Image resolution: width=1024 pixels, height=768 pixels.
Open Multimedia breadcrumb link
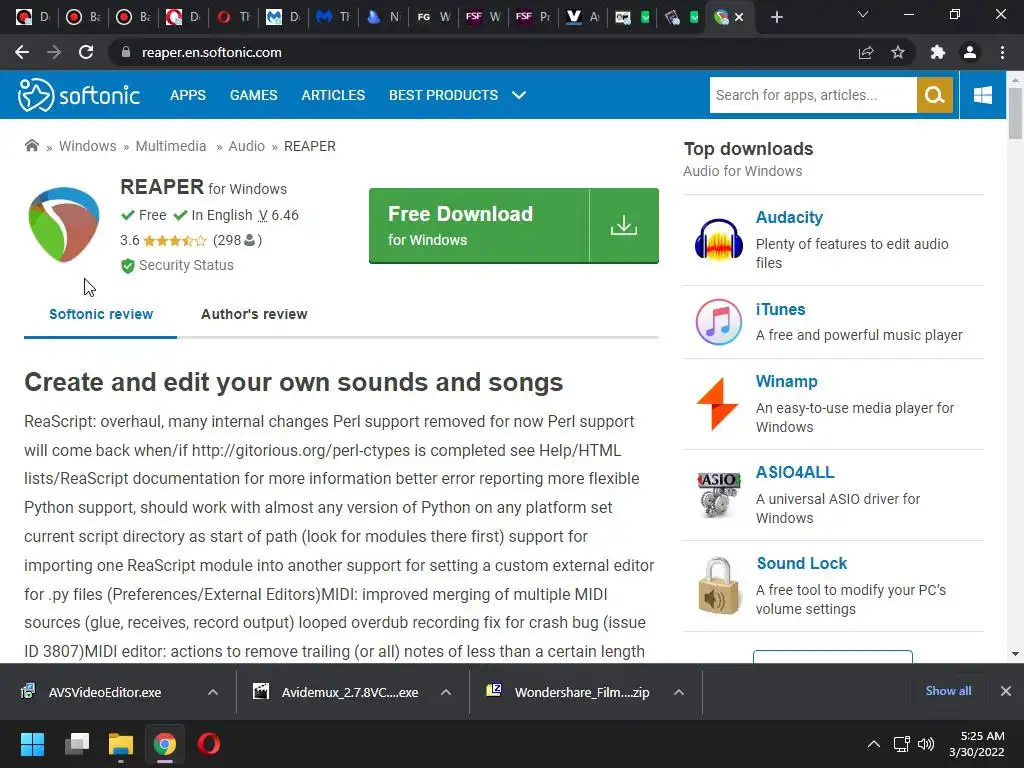pyautogui.click(x=170, y=146)
